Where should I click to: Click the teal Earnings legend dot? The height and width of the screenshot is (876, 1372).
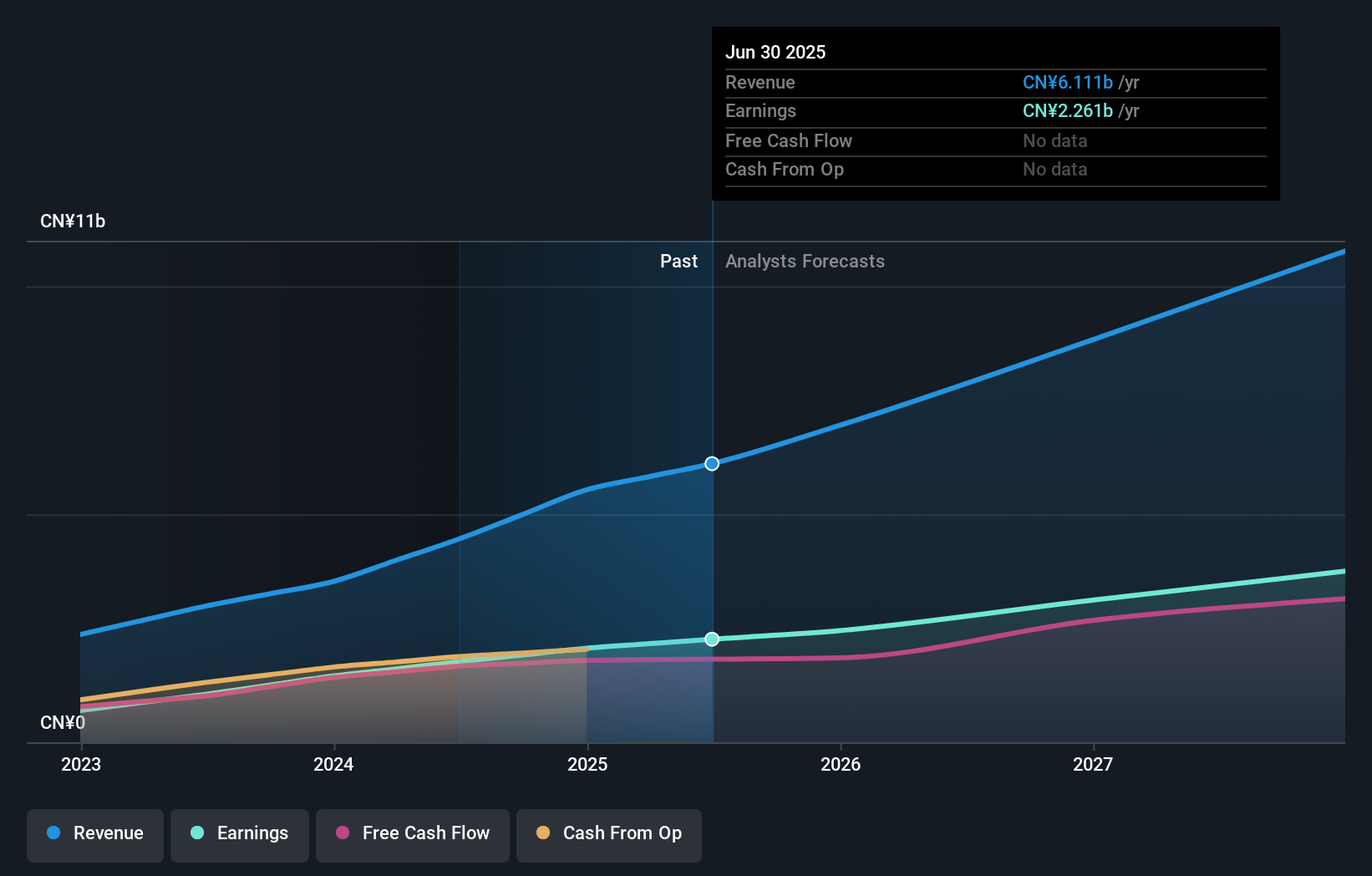point(196,833)
